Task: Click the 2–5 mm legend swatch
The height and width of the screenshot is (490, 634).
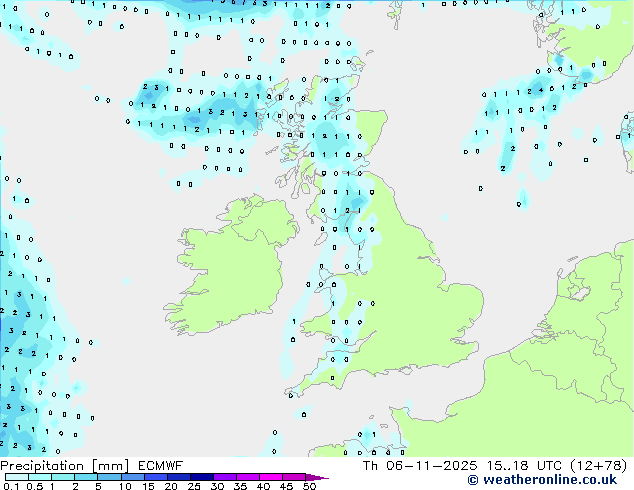Action: click(x=86, y=477)
